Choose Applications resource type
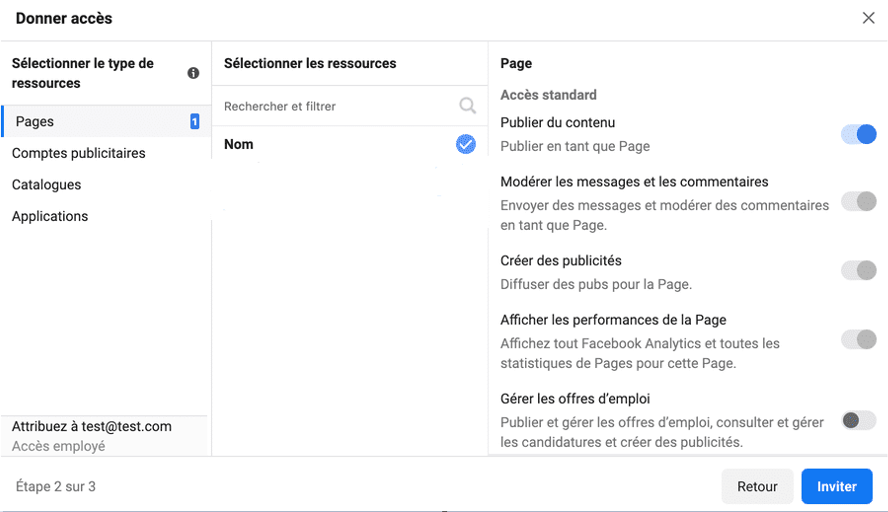Viewport: 888px width, 512px height. point(50,216)
